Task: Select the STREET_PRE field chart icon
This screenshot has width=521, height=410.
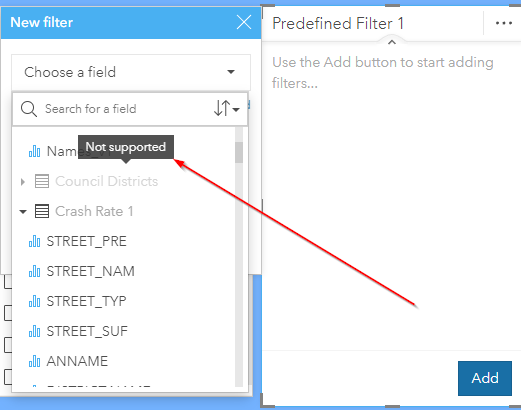Action: pos(34,241)
